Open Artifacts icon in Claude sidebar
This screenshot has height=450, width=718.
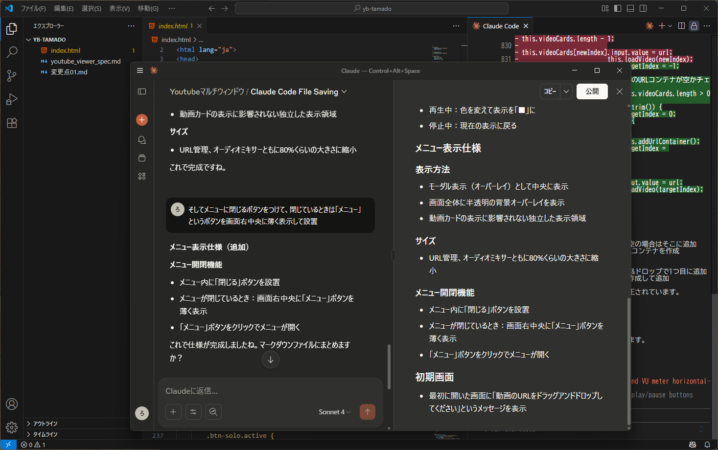click(x=142, y=176)
